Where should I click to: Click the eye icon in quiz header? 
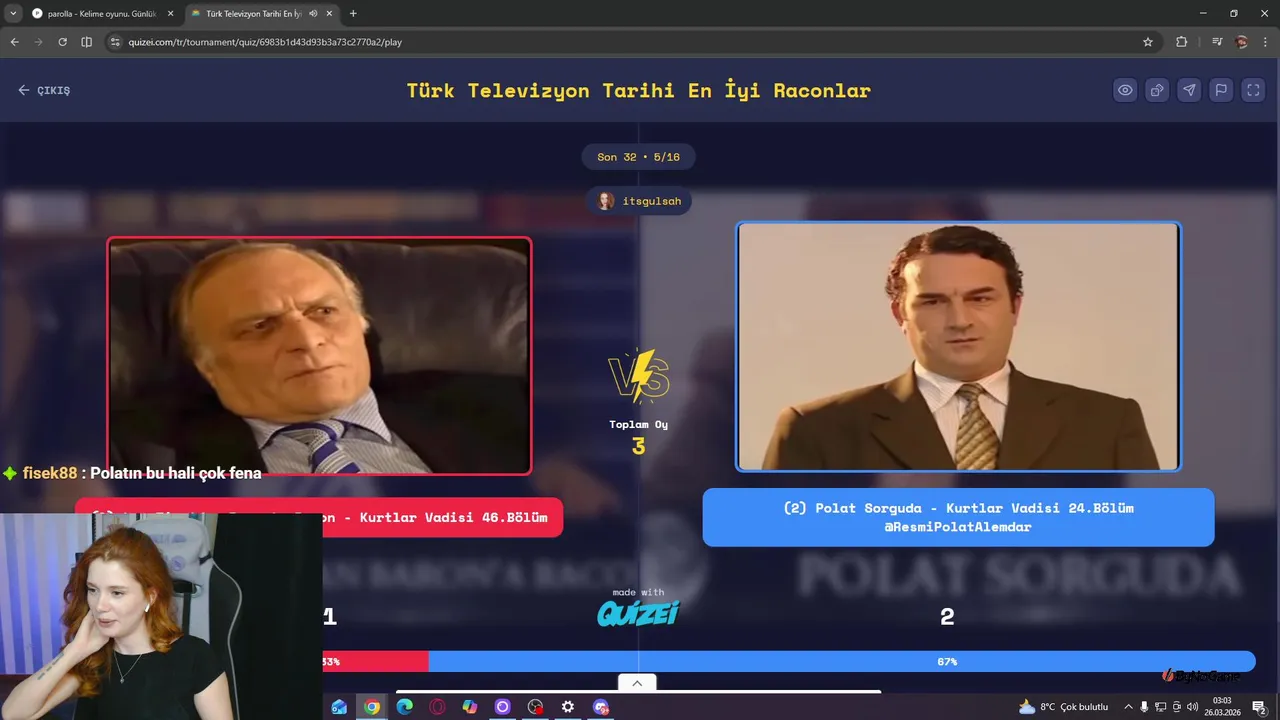click(x=1125, y=90)
